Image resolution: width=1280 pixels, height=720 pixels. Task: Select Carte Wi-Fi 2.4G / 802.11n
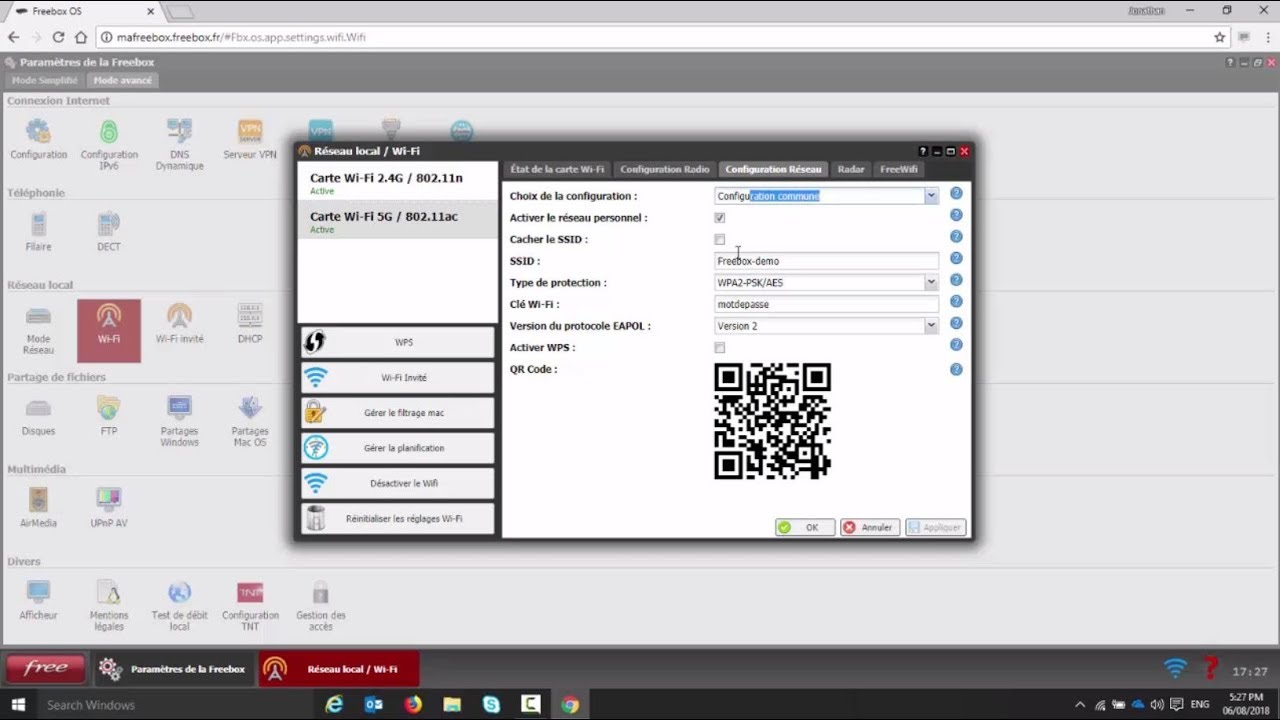(397, 182)
